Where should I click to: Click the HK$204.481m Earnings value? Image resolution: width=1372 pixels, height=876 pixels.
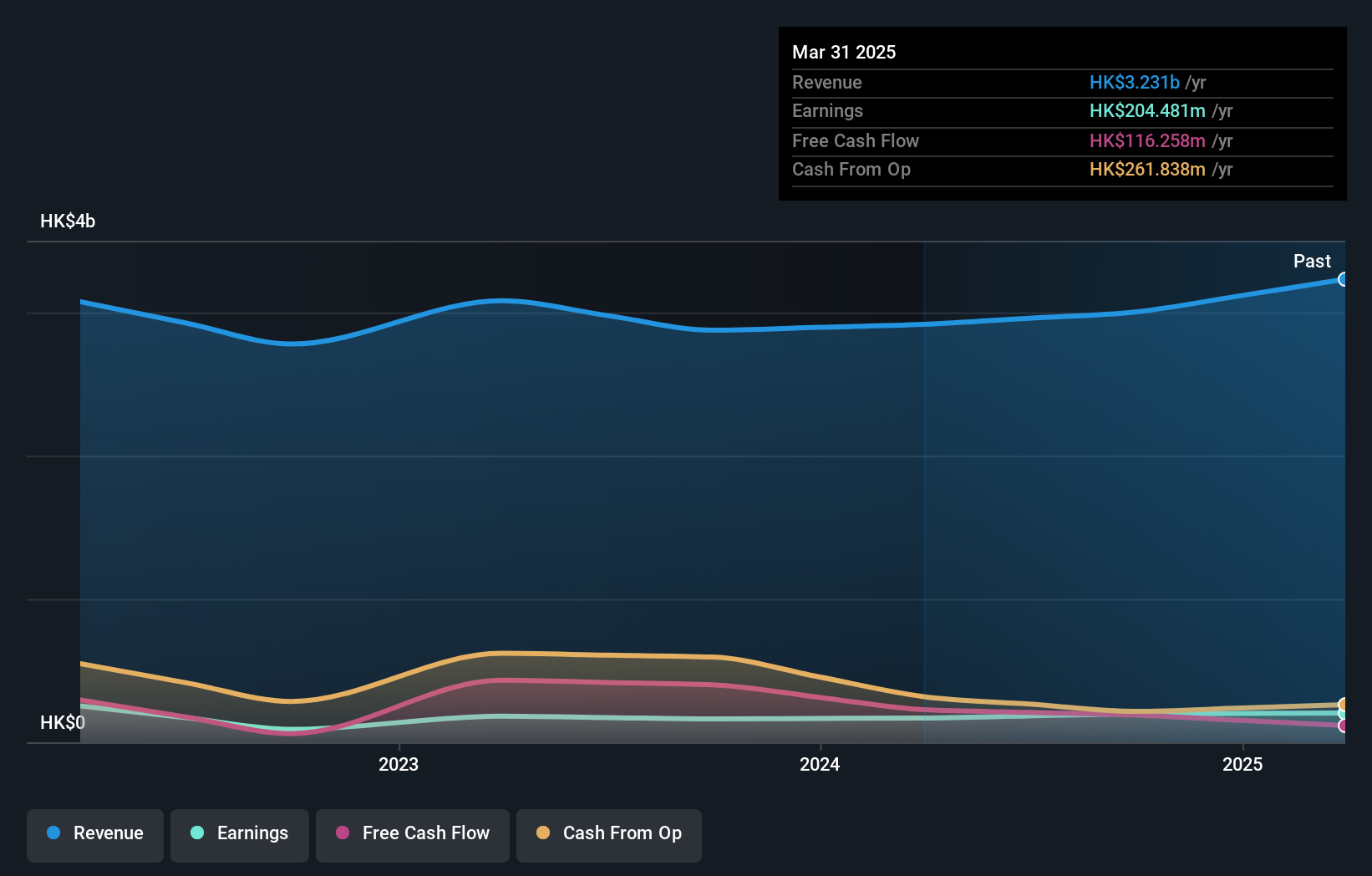(x=1148, y=110)
